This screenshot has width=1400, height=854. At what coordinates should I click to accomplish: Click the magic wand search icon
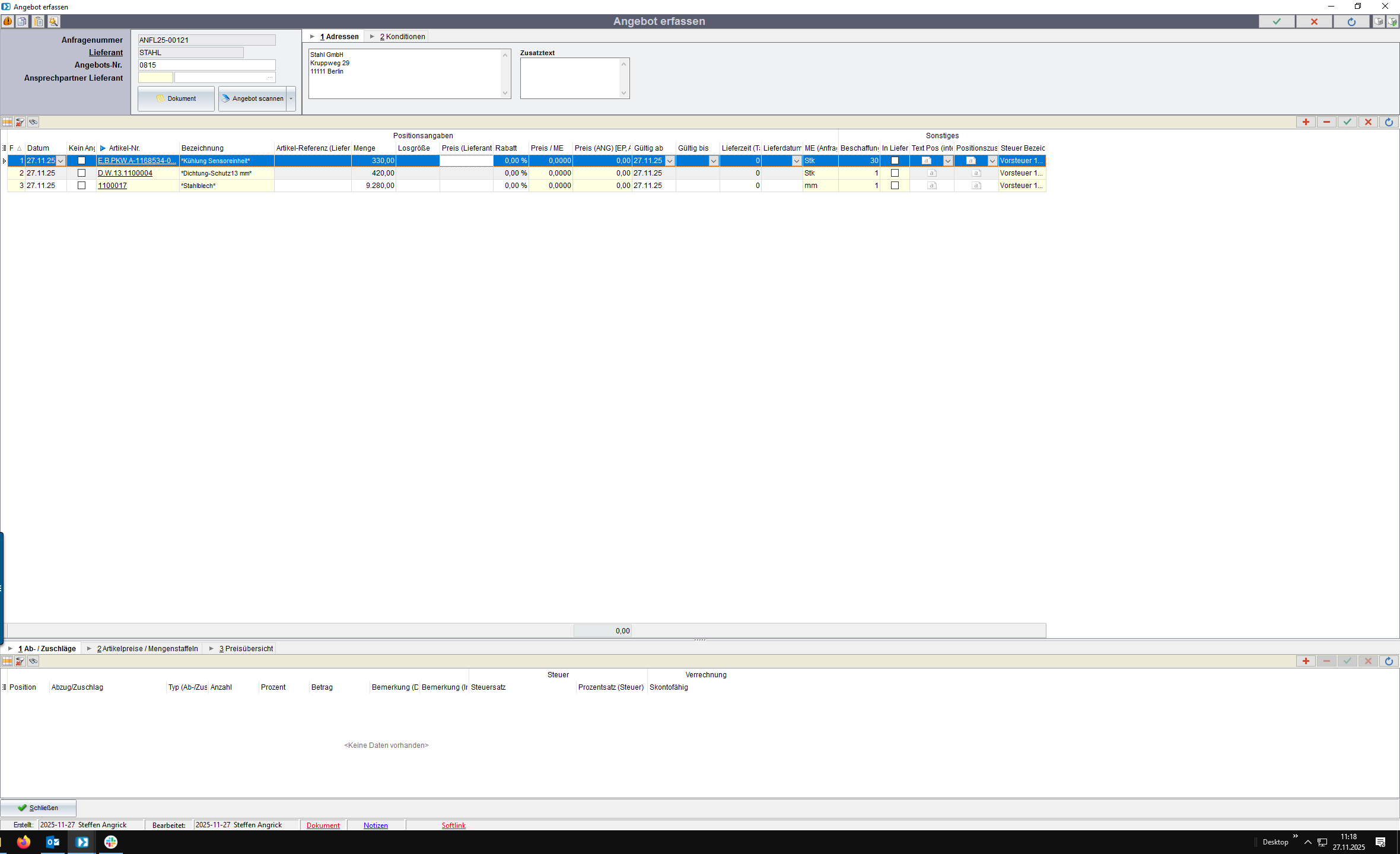pos(53,21)
